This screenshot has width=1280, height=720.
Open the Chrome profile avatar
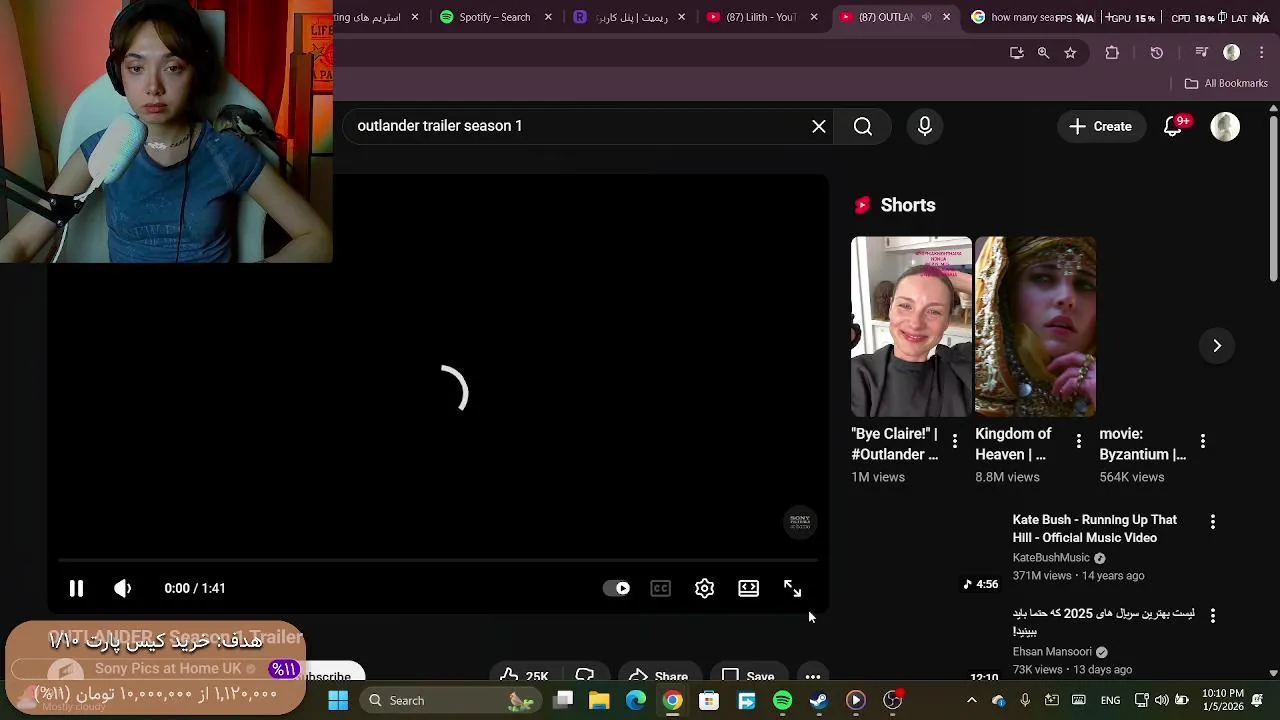[x=1232, y=53]
